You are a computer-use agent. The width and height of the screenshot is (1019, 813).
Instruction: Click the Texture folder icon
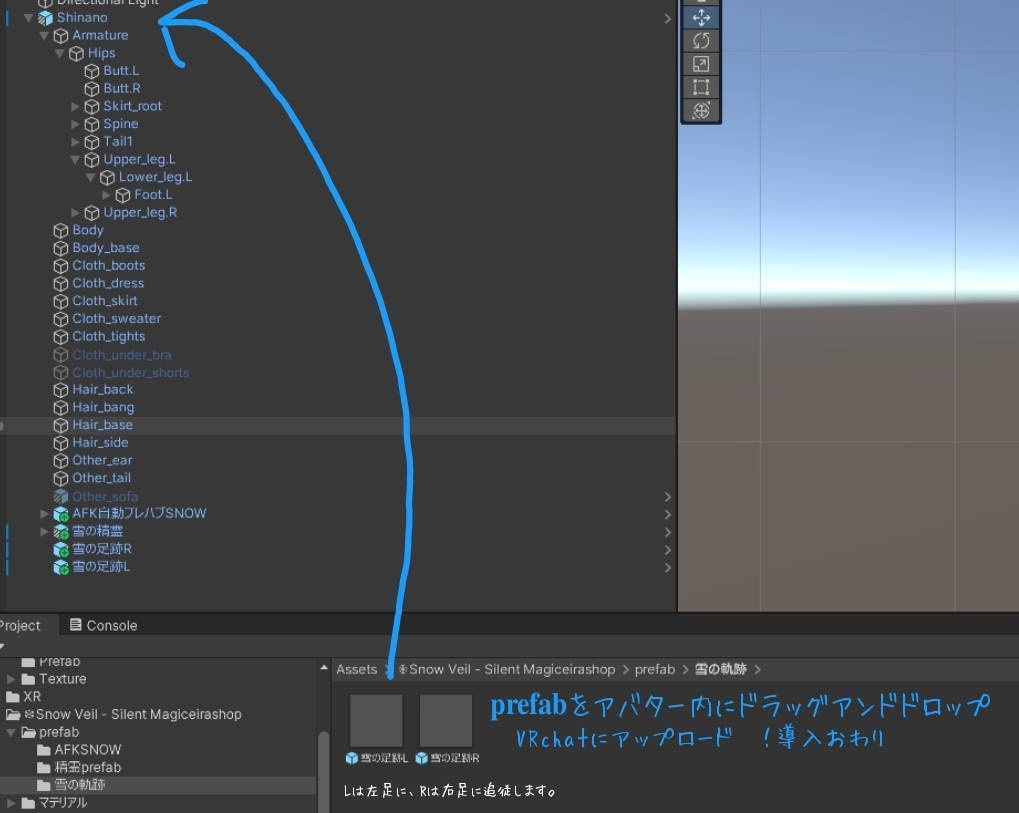[29, 679]
